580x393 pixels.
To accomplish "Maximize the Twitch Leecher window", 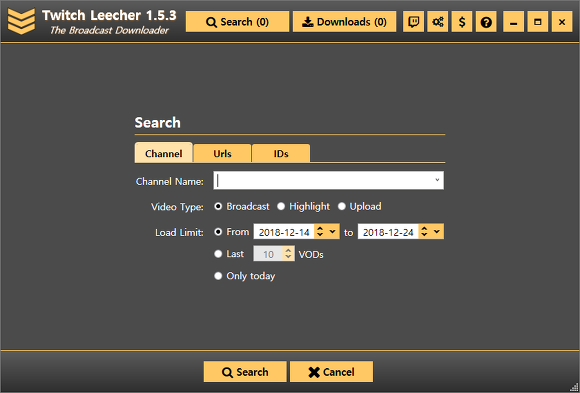I will coord(537,22).
